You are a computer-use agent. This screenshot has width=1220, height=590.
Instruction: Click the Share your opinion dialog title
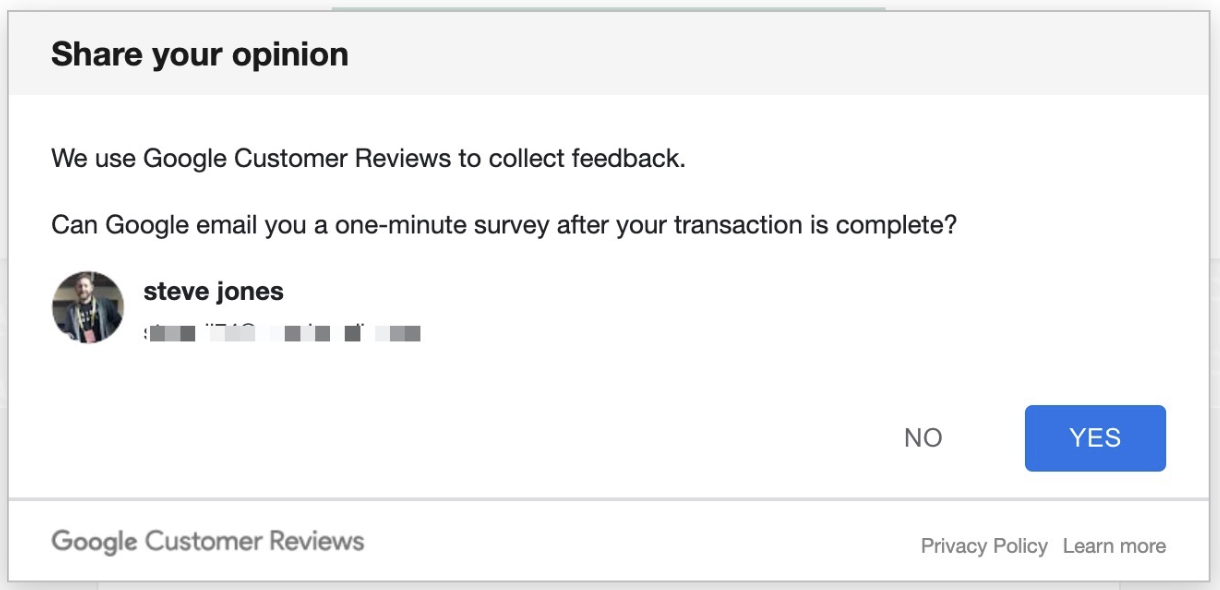point(200,54)
